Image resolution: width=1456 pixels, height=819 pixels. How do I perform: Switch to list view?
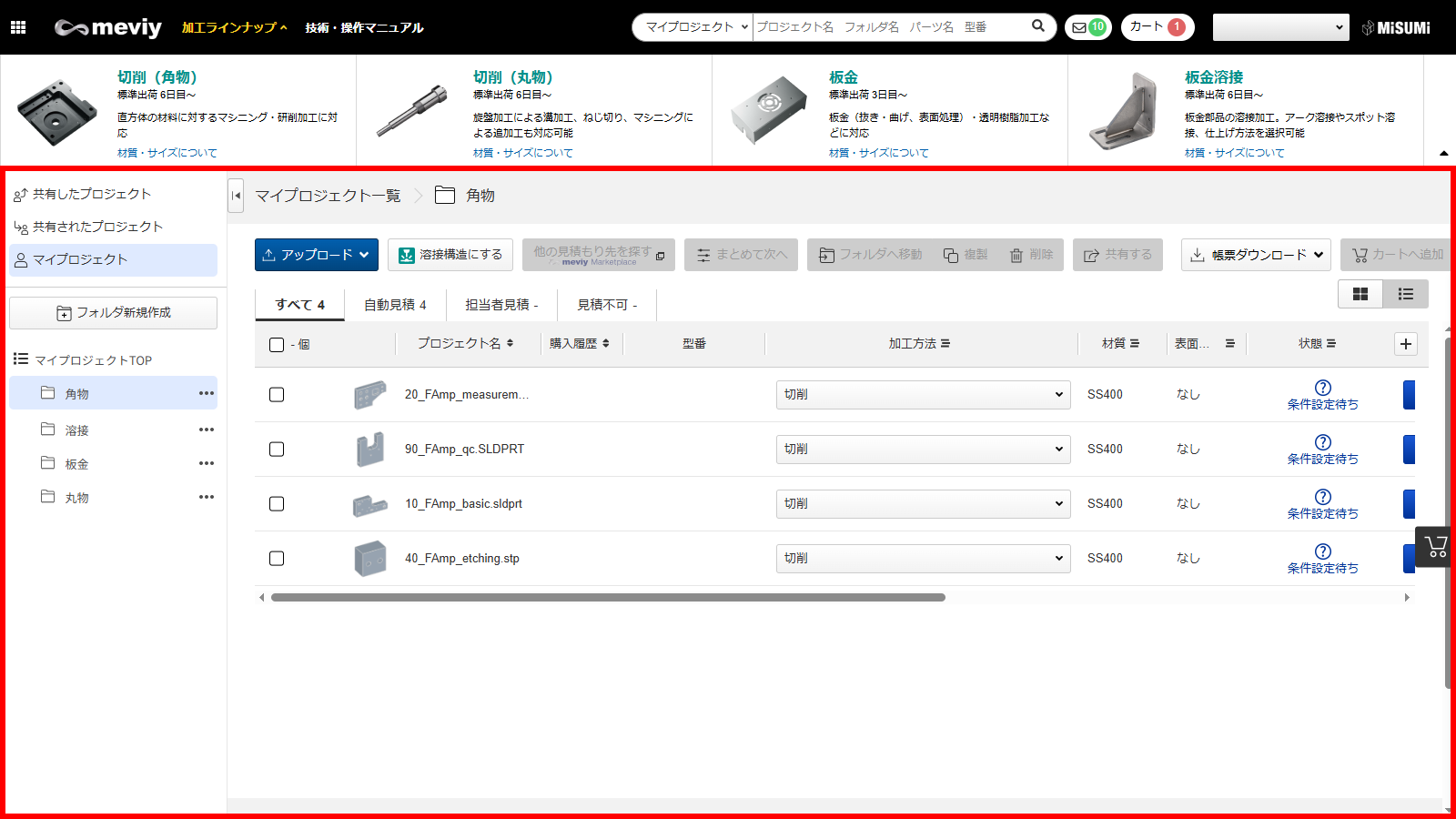click(1406, 294)
